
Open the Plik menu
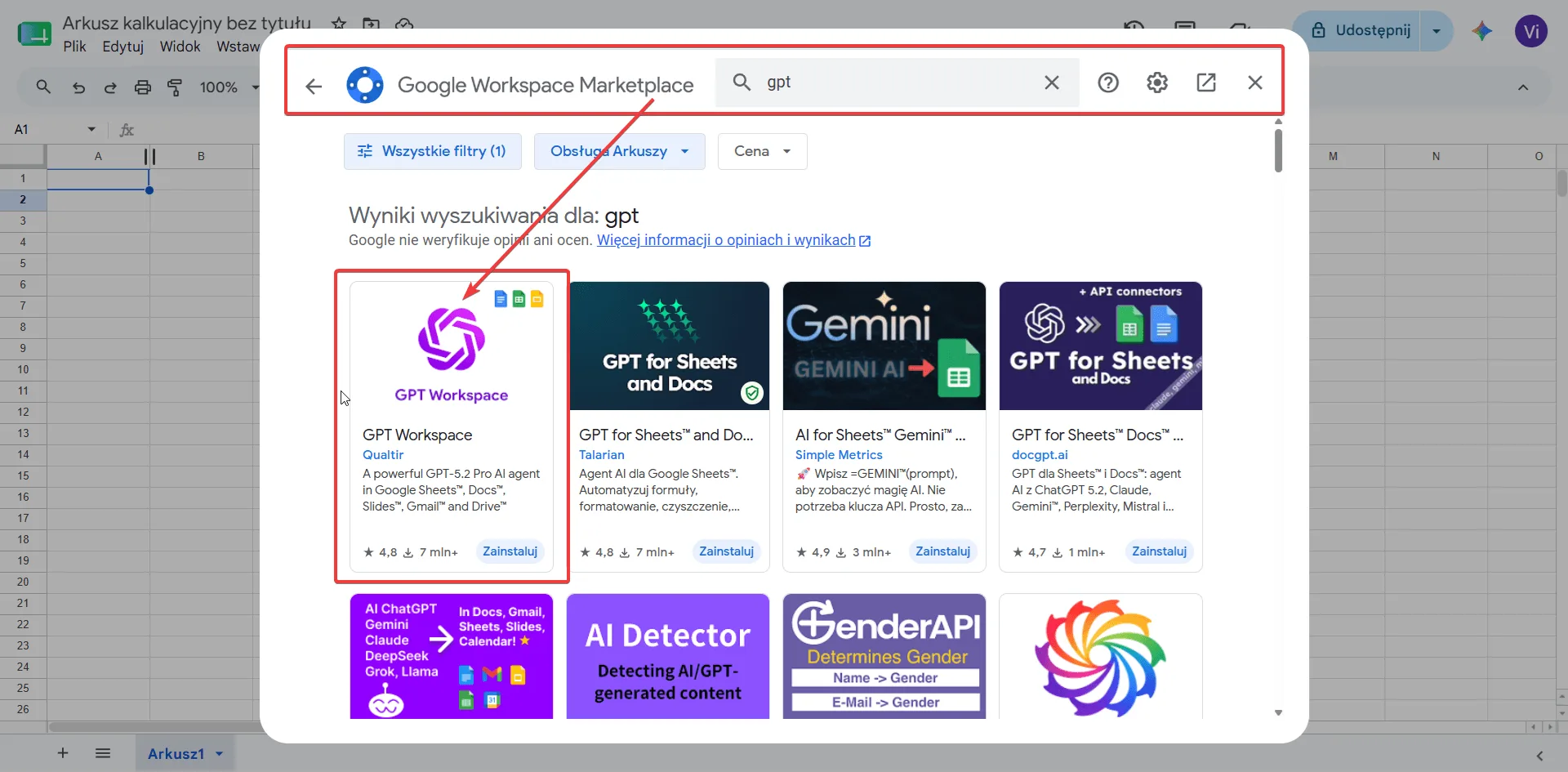74,47
